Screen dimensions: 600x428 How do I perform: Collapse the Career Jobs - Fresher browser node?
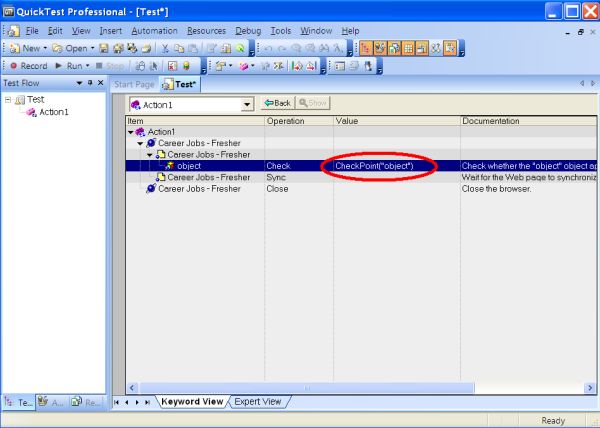click(x=140, y=144)
